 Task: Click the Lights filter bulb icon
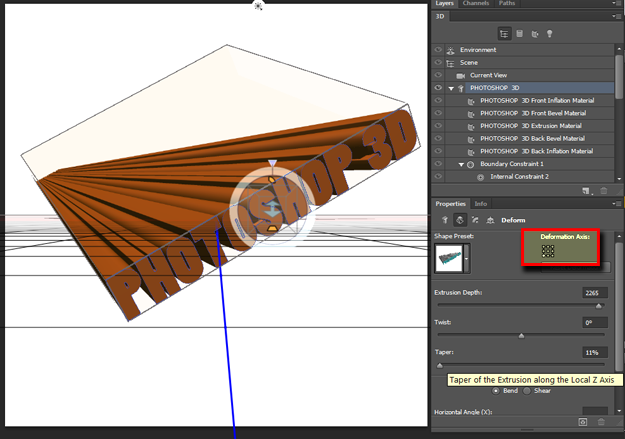click(x=550, y=33)
